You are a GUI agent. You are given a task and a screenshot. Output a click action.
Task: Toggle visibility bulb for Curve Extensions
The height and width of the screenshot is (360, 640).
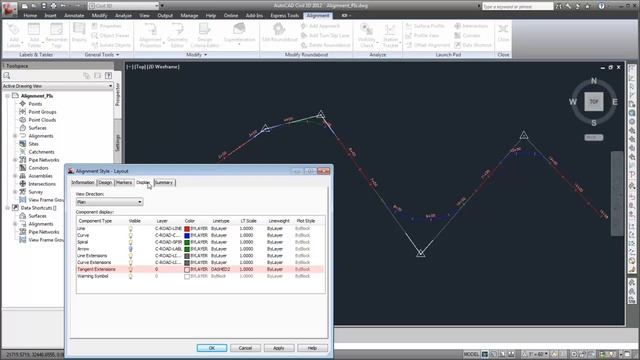[x=131, y=262]
